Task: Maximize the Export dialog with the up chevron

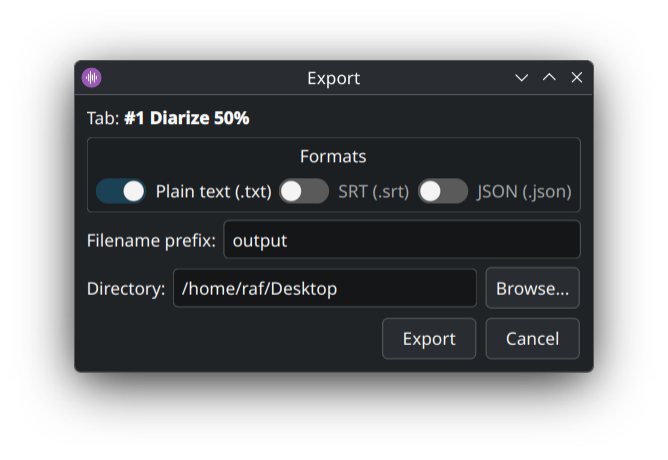Action: pos(549,78)
